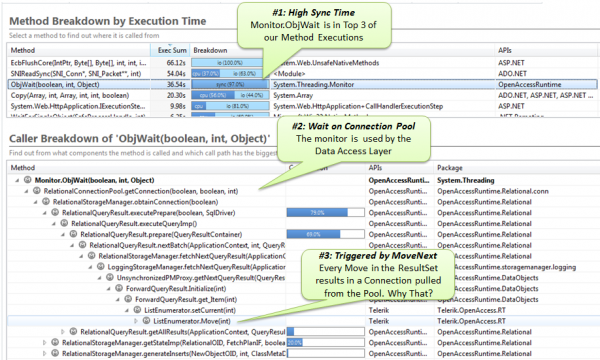Click the icon beside RelationalQueryResult.getAllResults
This screenshot has width=600, height=360.
coord(73,331)
